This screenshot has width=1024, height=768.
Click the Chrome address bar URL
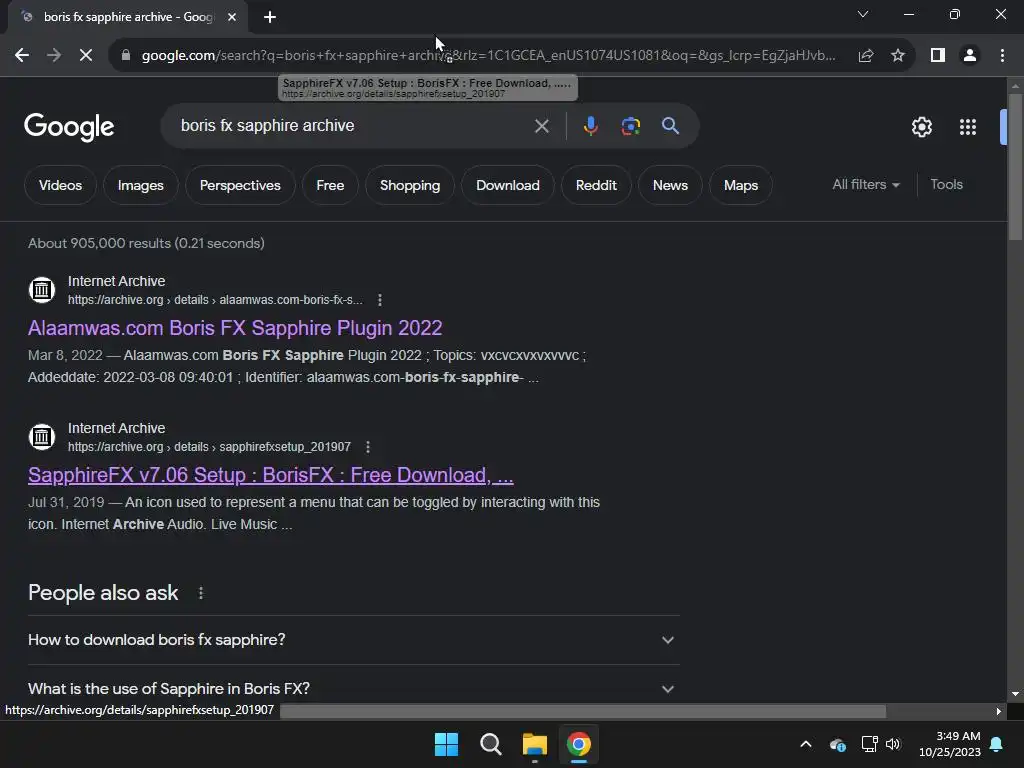[488, 56]
